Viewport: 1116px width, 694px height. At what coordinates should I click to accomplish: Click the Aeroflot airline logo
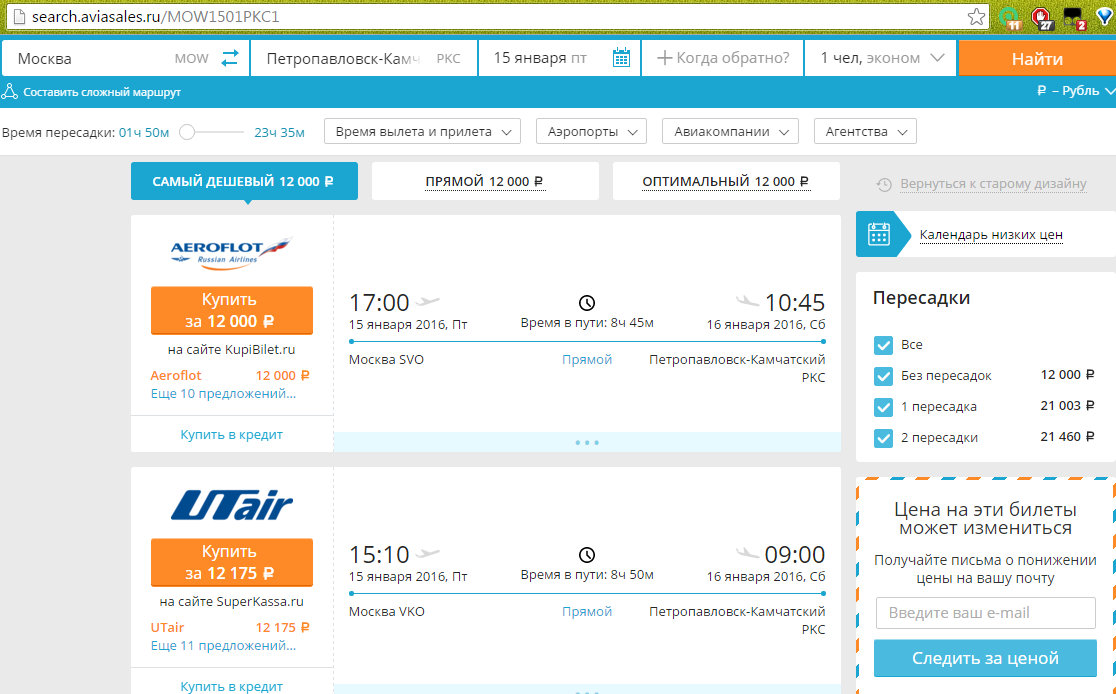pyautogui.click(x=231, y=253)
